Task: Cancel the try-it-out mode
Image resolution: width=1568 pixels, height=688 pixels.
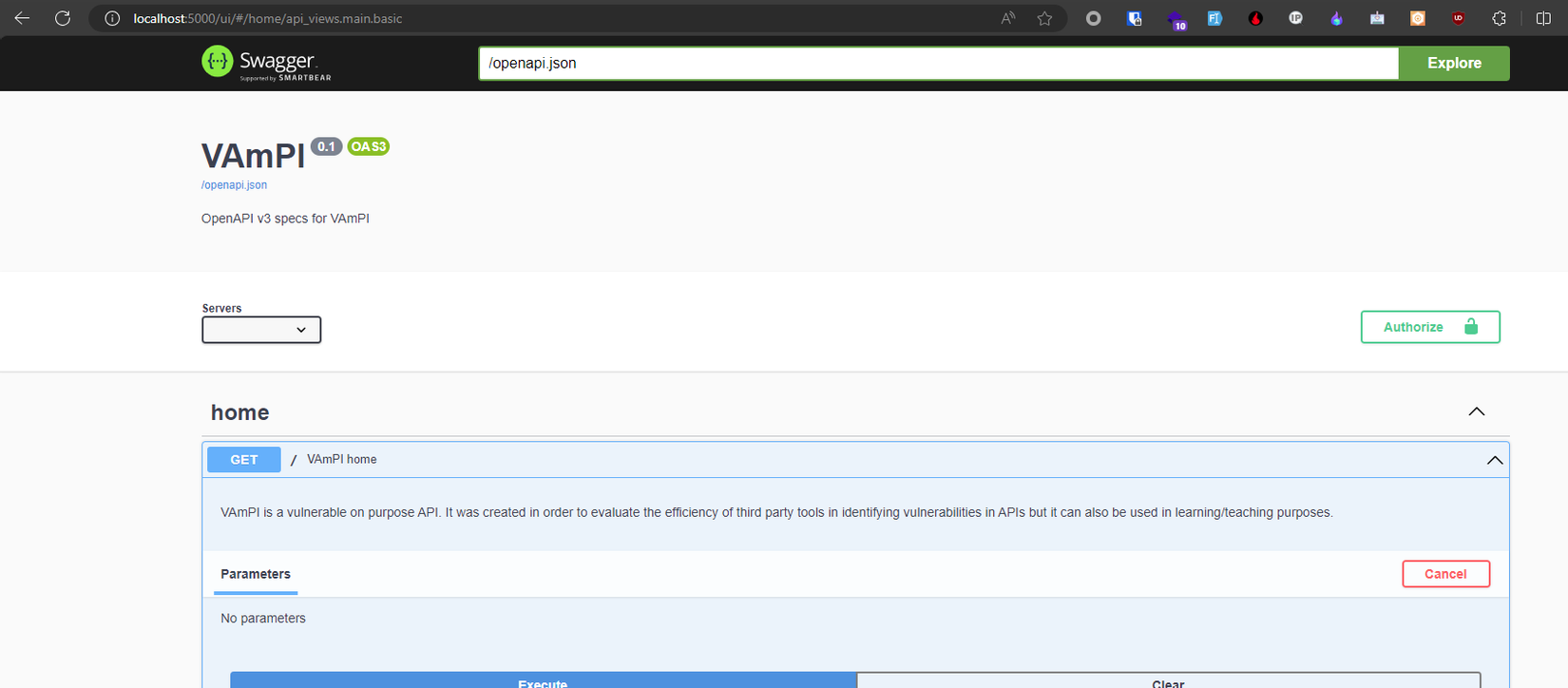Action: click(1445, 574)
